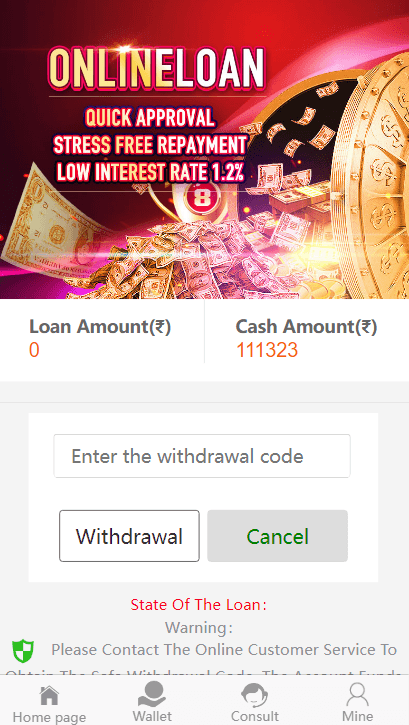409x725 pixels.
Task: Click the State Of The Loan heading
Action: click(x=199, y=604)
